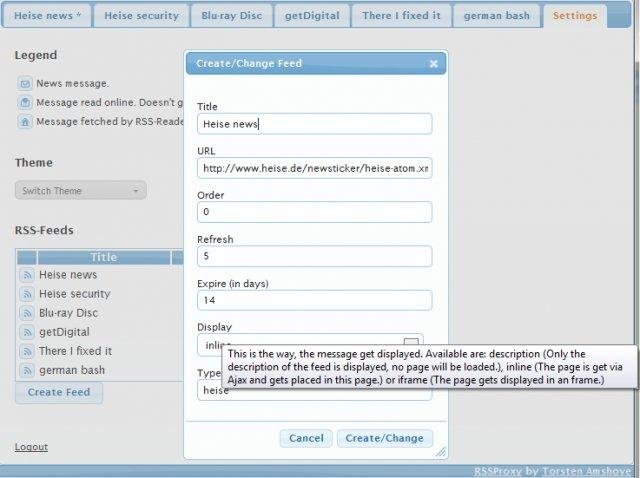Close the Create/Change Feed dialog

(433, 64)
